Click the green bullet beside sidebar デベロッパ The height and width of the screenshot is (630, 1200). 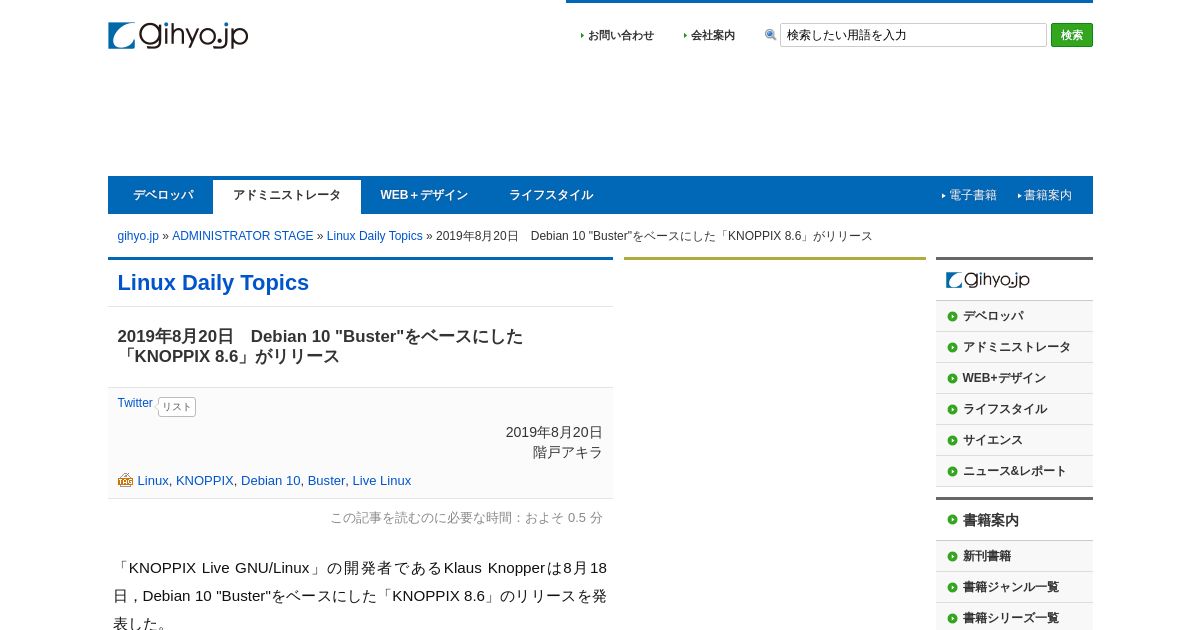click(952, 316)
